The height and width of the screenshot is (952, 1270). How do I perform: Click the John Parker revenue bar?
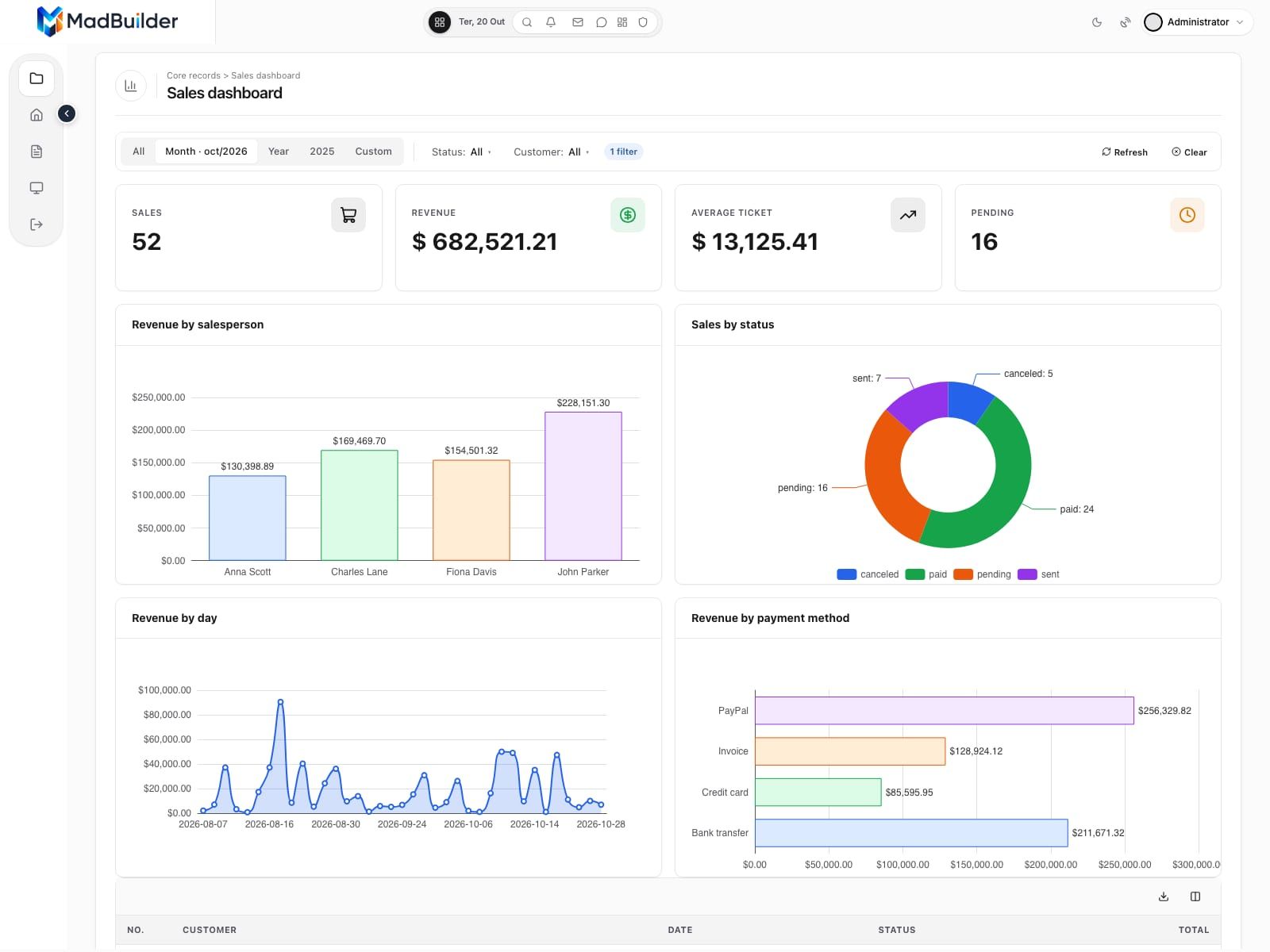coord(583,486)
